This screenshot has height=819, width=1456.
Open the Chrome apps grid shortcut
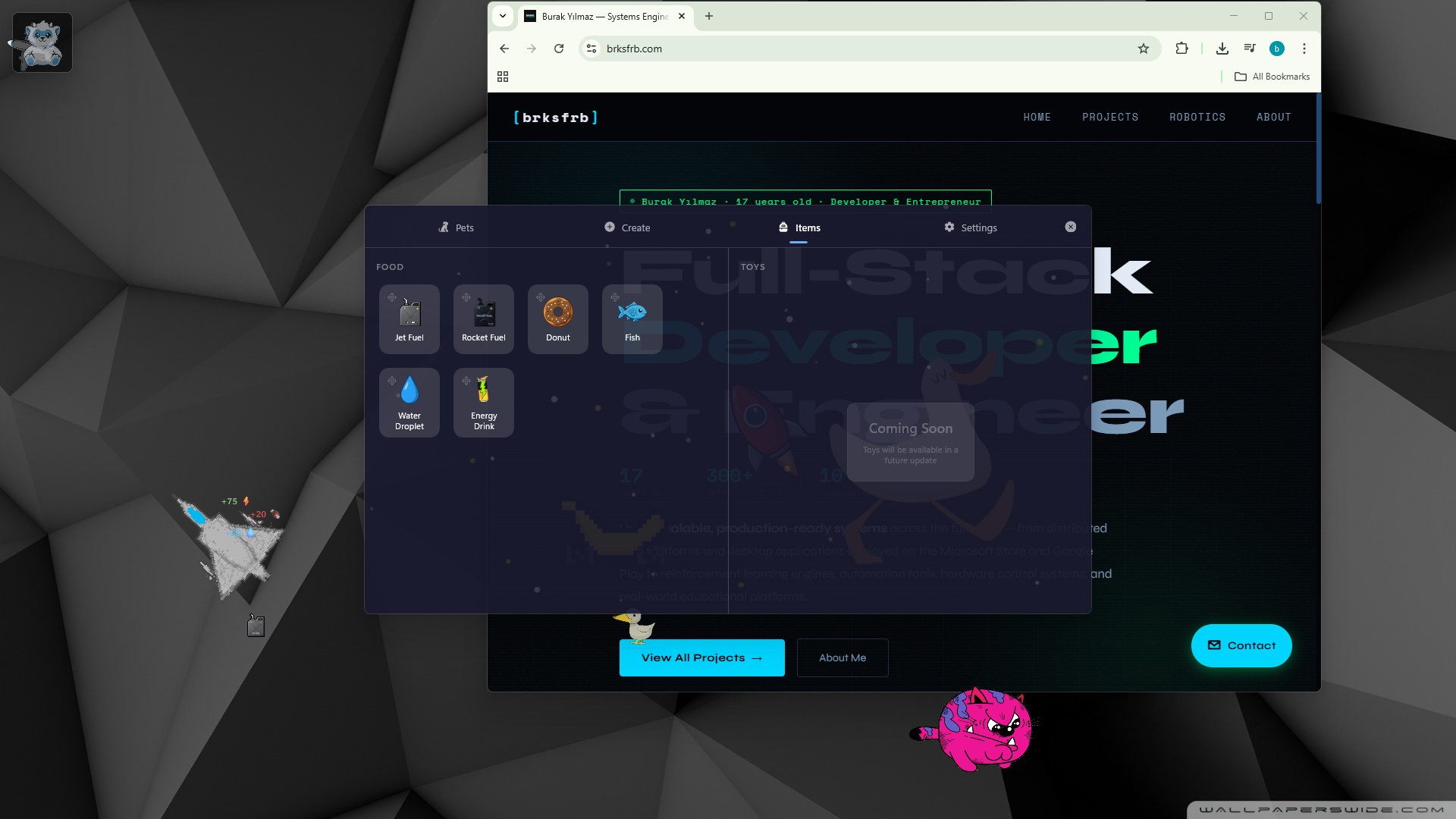pyautogui.click(x=503, y=77)
